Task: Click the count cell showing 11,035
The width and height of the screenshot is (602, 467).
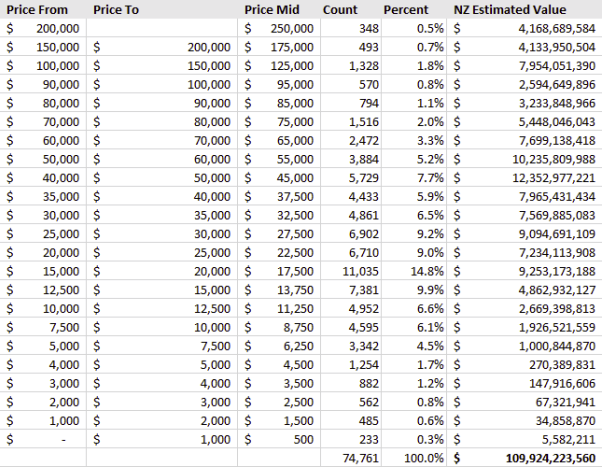Action: click(351, 271)
